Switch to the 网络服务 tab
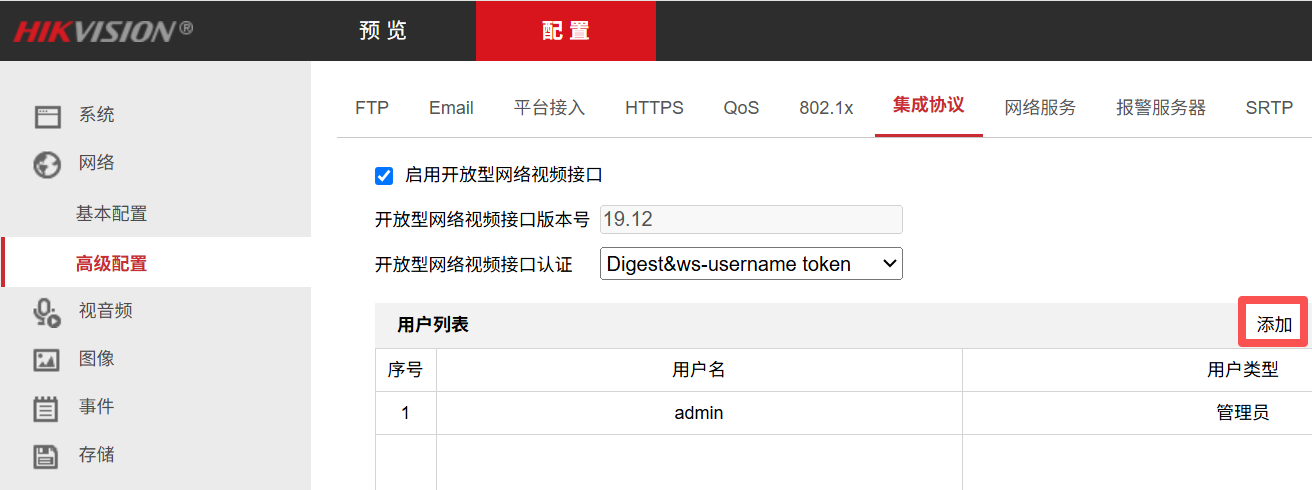The height and width of the screenshot is (490, 1312). [x=1040, y=108]
